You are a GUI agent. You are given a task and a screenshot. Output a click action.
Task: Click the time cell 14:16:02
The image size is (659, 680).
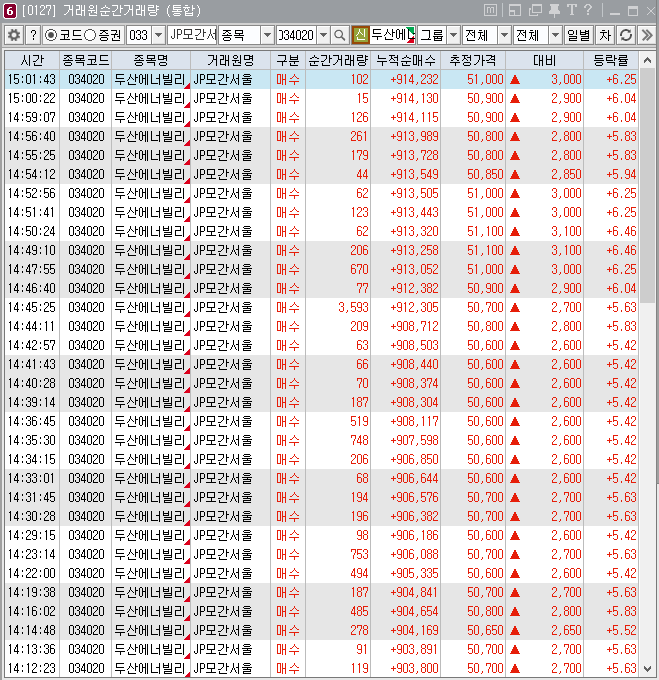(x=32, y=611)
